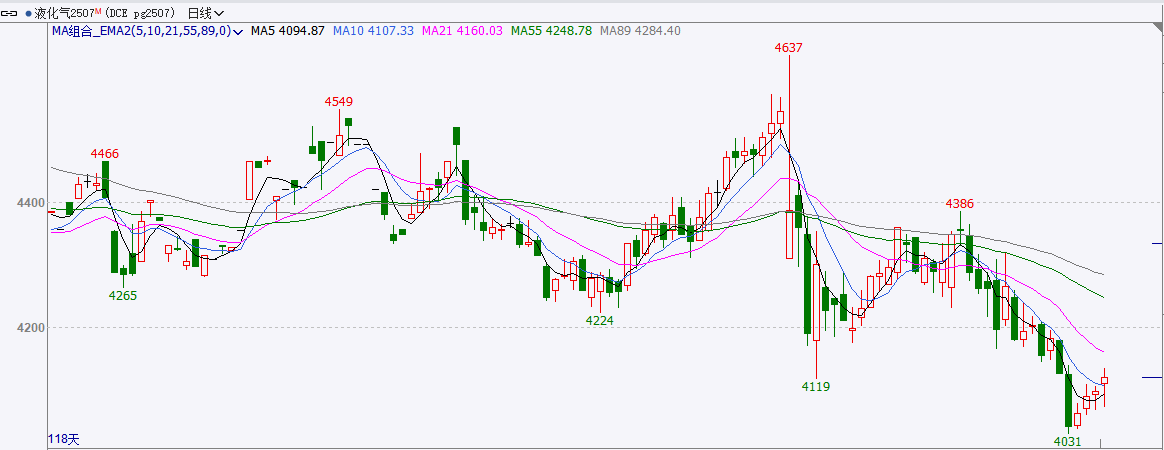Image resolution: width=1164 pixels, height=450 pixels.
Task: Select the MA10 4107.33 legend
Action: (373, 31)
